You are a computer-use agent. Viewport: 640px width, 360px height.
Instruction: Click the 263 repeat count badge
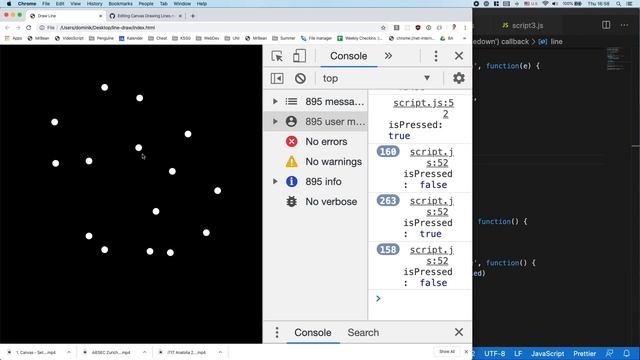388,201
